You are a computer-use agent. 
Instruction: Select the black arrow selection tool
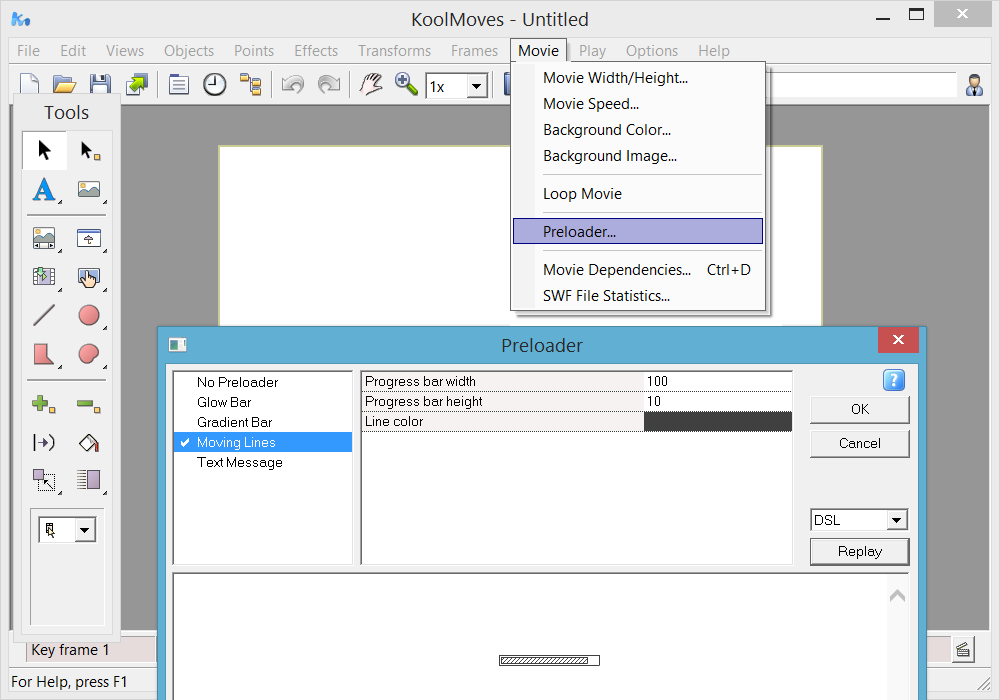tap(44, 150)
